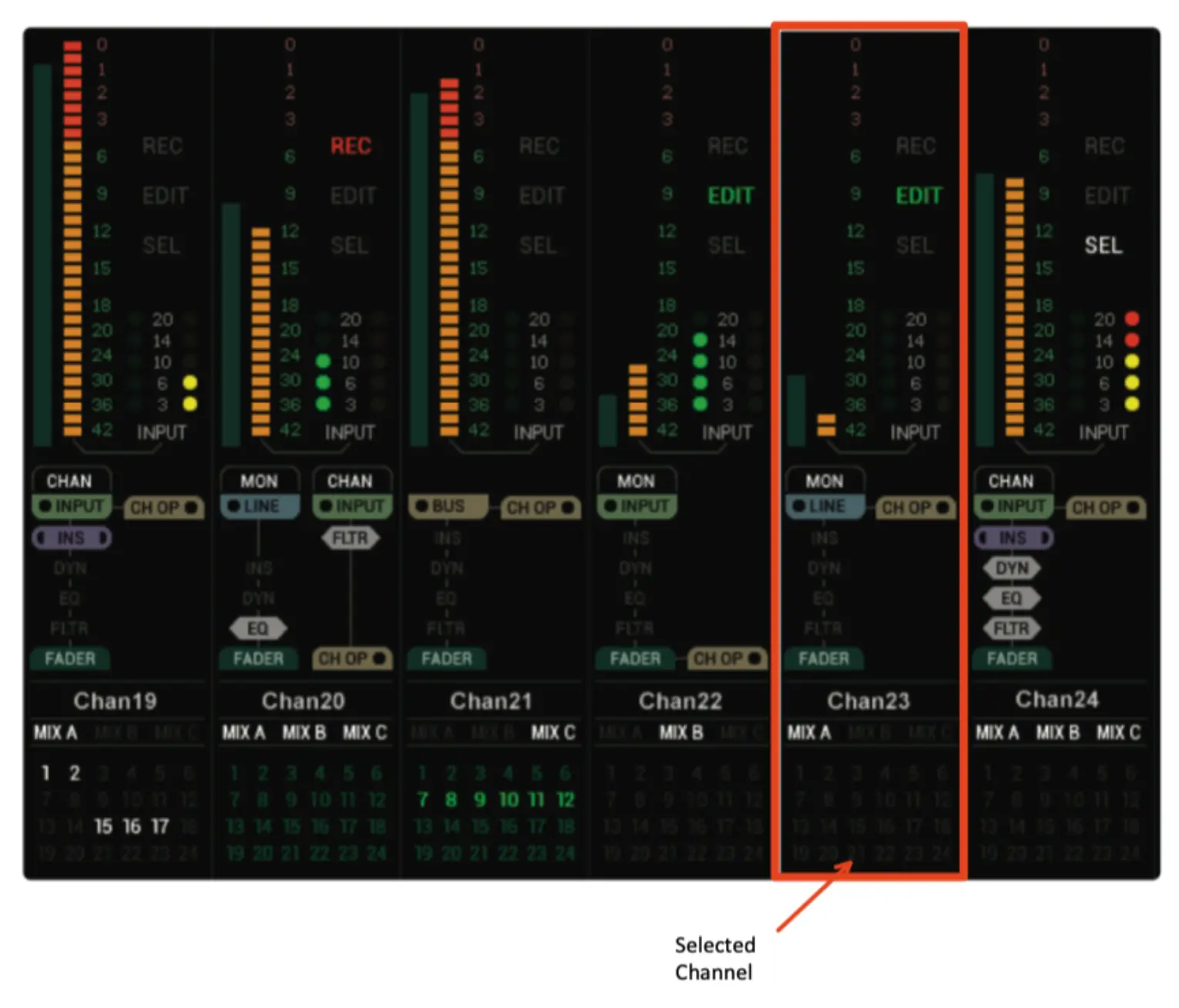Image resolution: width=1179 pixels, height=1008 pixels.
Task: Click the FADER block on Chan19
Action: click(x=70, y=659)
